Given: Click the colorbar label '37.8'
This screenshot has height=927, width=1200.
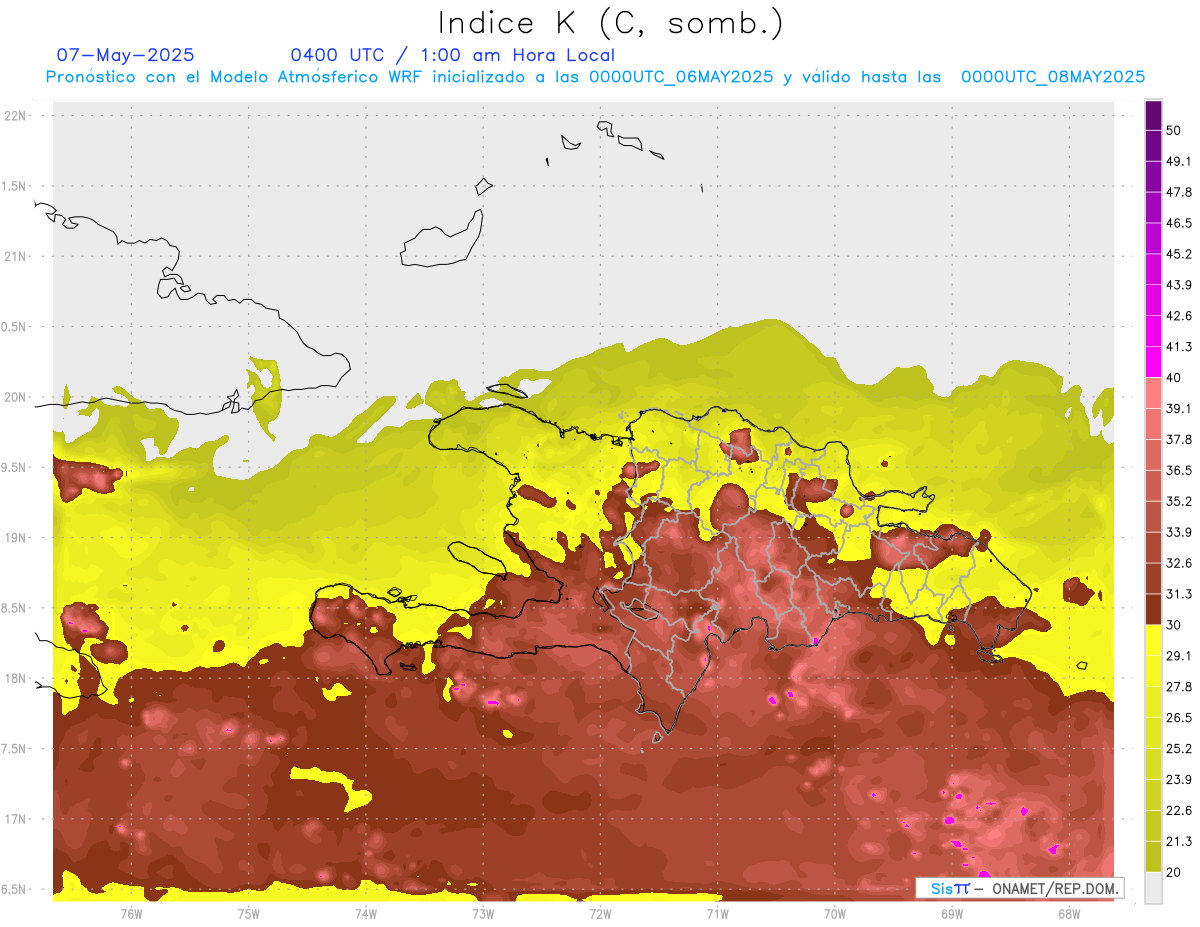Looking at the screenshot, I should [1178, 440].
